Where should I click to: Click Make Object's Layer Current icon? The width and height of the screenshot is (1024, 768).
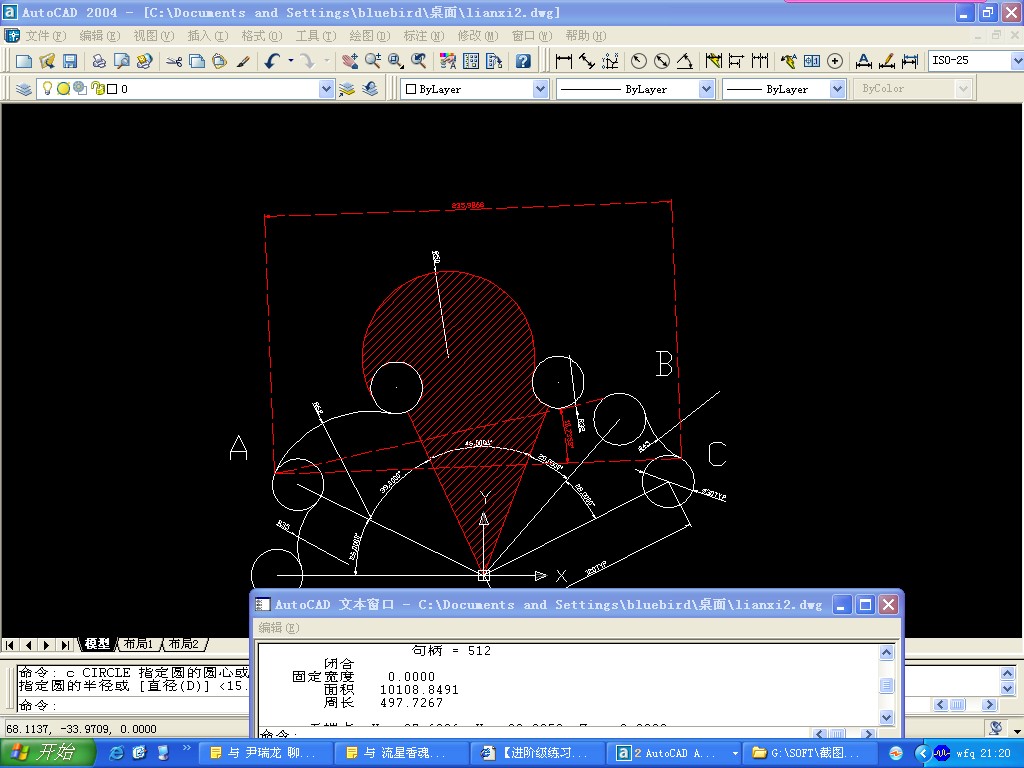pos(347,89)
